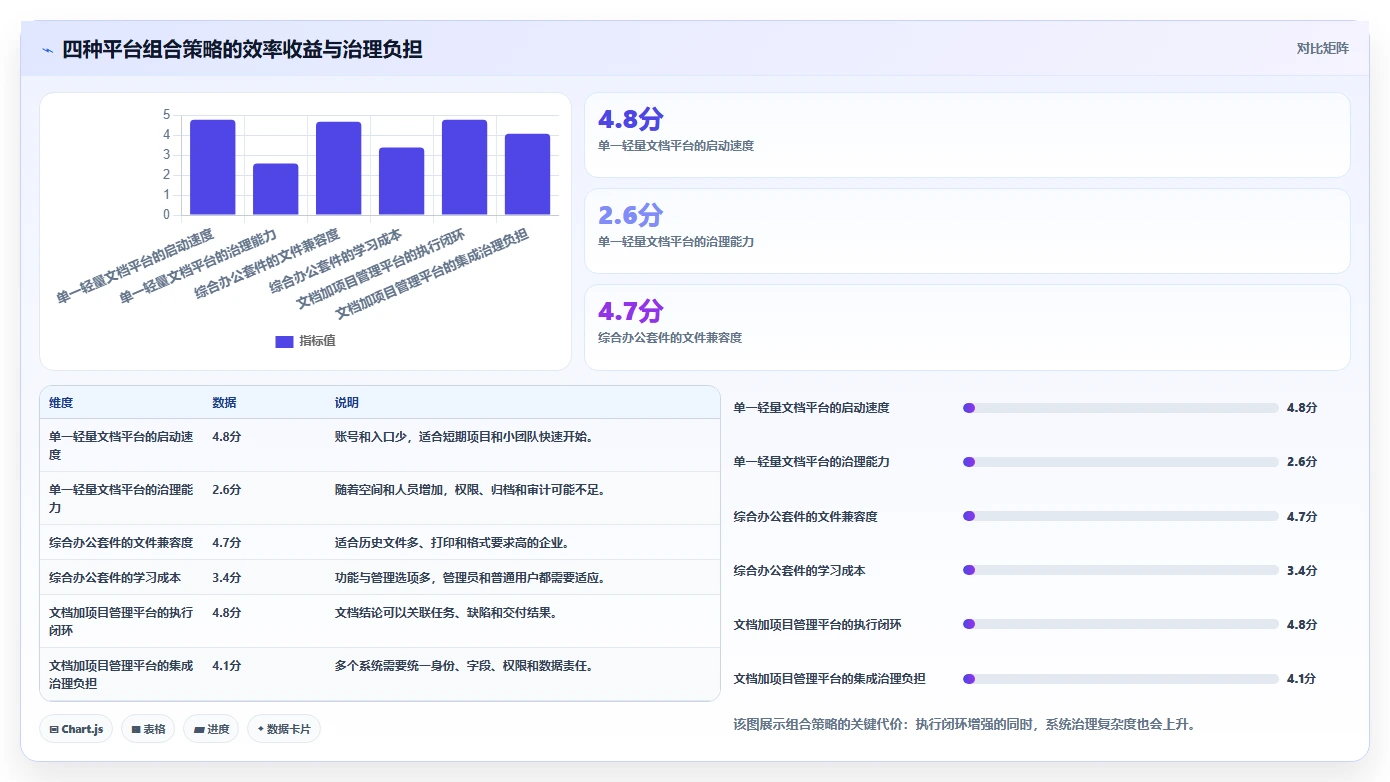Click the chart bar for 文档加项目管理平台的执行闭环
Screen dimensions: 1390x782
click(465, 167)
